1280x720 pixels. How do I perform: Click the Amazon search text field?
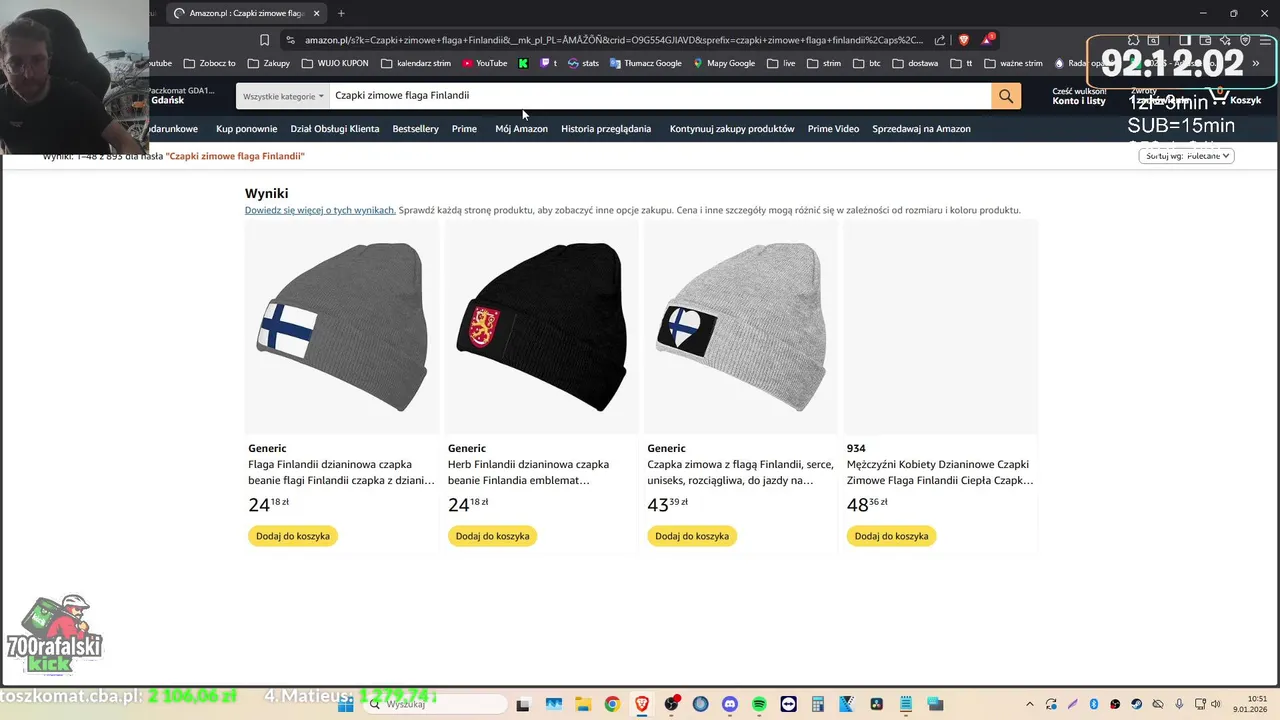pyautogui.click(x=660, y=96)
